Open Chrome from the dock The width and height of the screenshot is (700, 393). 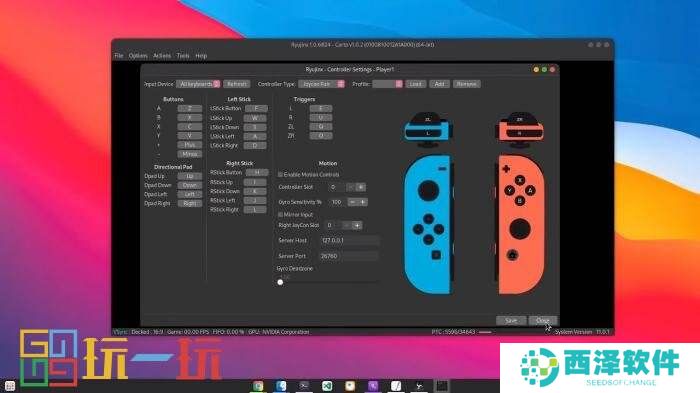click(258, 386)
